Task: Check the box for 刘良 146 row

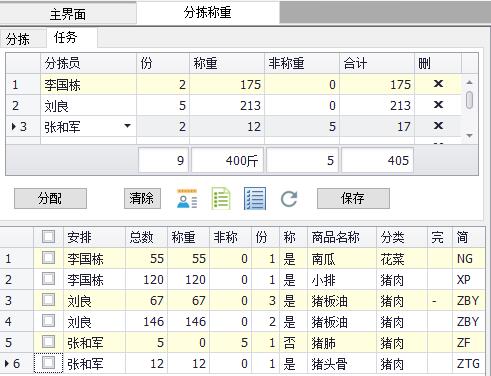Action: coord(49,321)
